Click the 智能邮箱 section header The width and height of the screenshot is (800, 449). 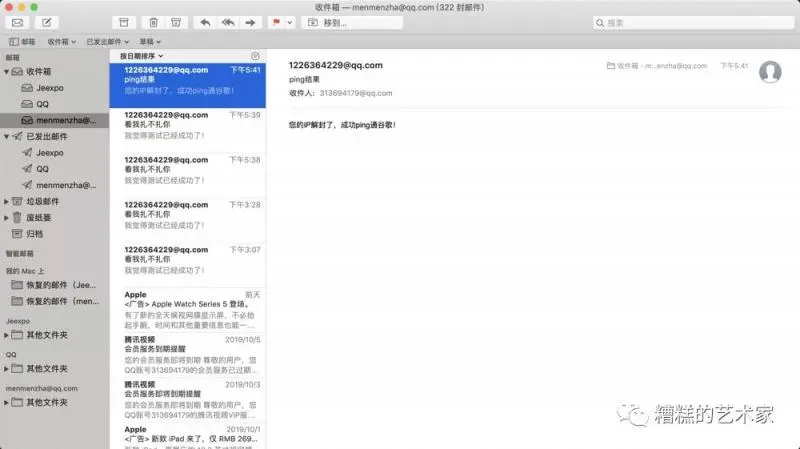(x=19, y=254)
